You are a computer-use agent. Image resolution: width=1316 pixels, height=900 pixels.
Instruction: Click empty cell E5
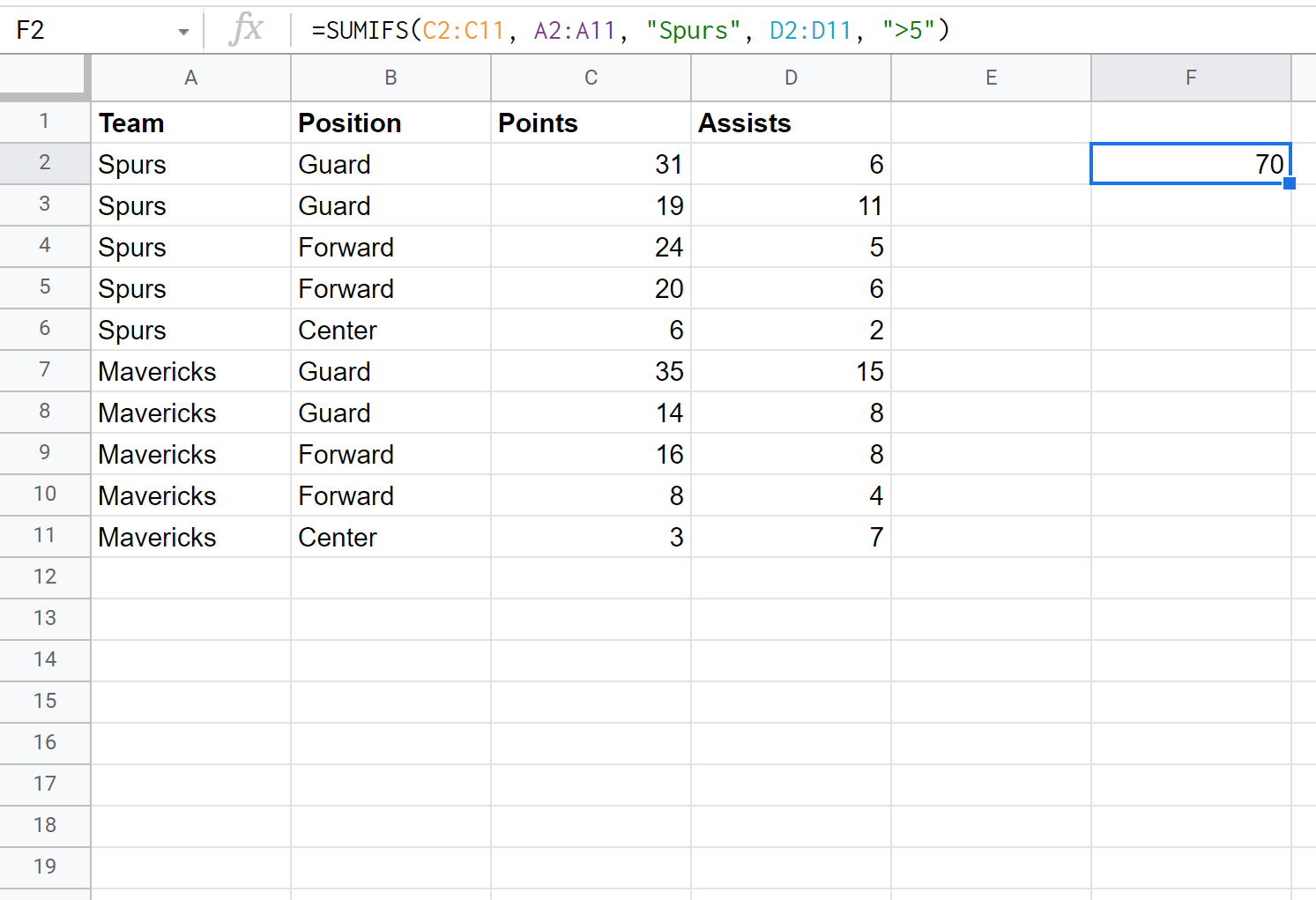coord(991,287)
